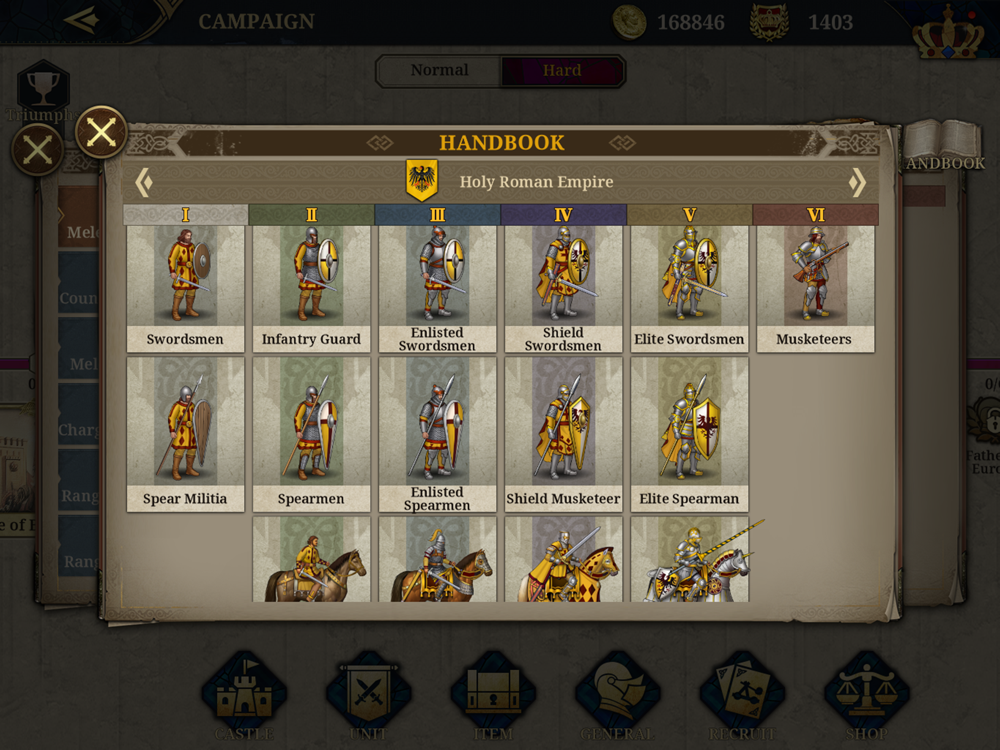Screen dimensions: 1000x750
Task: Click the back arrow beside Campaign
Action: (x=82, y=20)
